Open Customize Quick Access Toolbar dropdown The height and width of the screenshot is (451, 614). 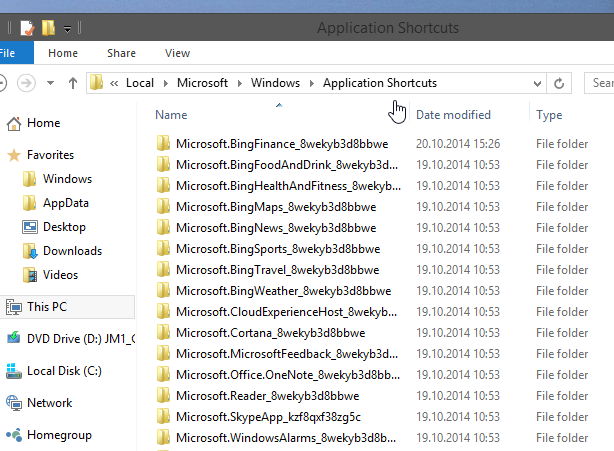[x=67, y=29]
